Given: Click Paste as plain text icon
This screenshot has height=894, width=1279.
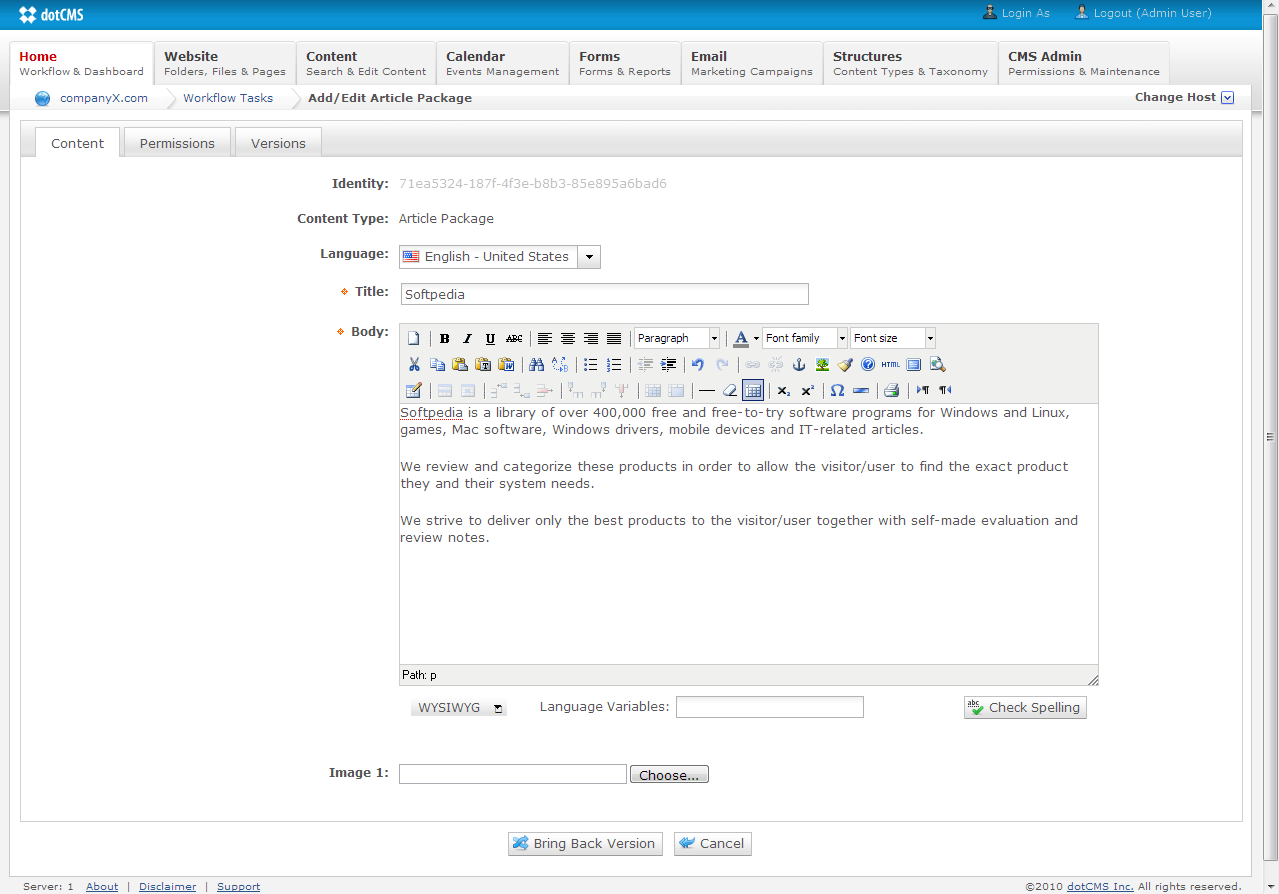Looking at the screenshot, I should (483, 364).
